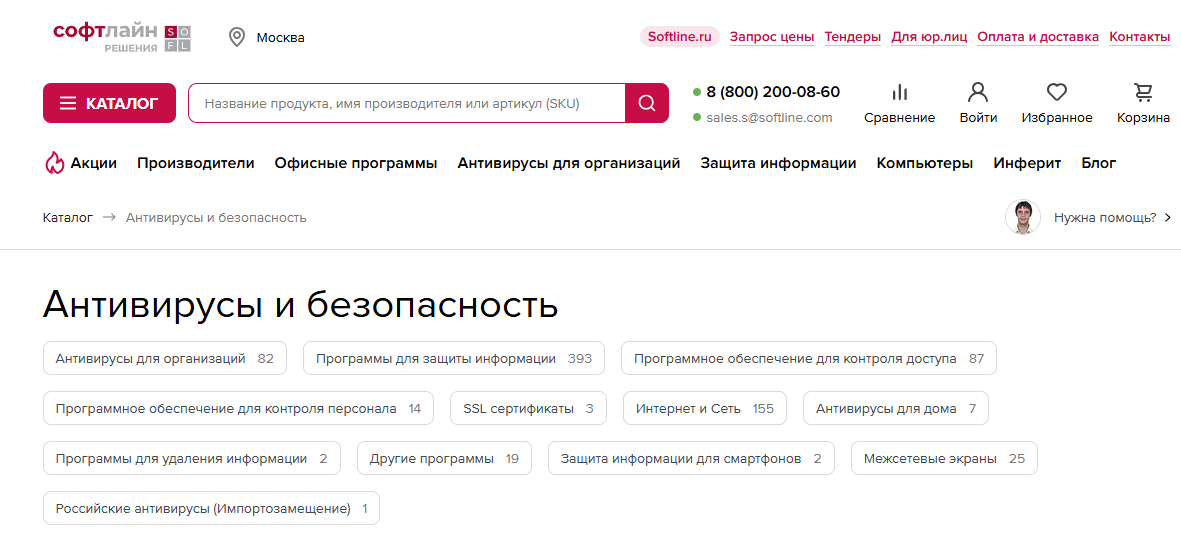The width and height of the screenshot is (1181, 538).
Task: Select Программы для удаления информации chip
Action: [192, 458]
